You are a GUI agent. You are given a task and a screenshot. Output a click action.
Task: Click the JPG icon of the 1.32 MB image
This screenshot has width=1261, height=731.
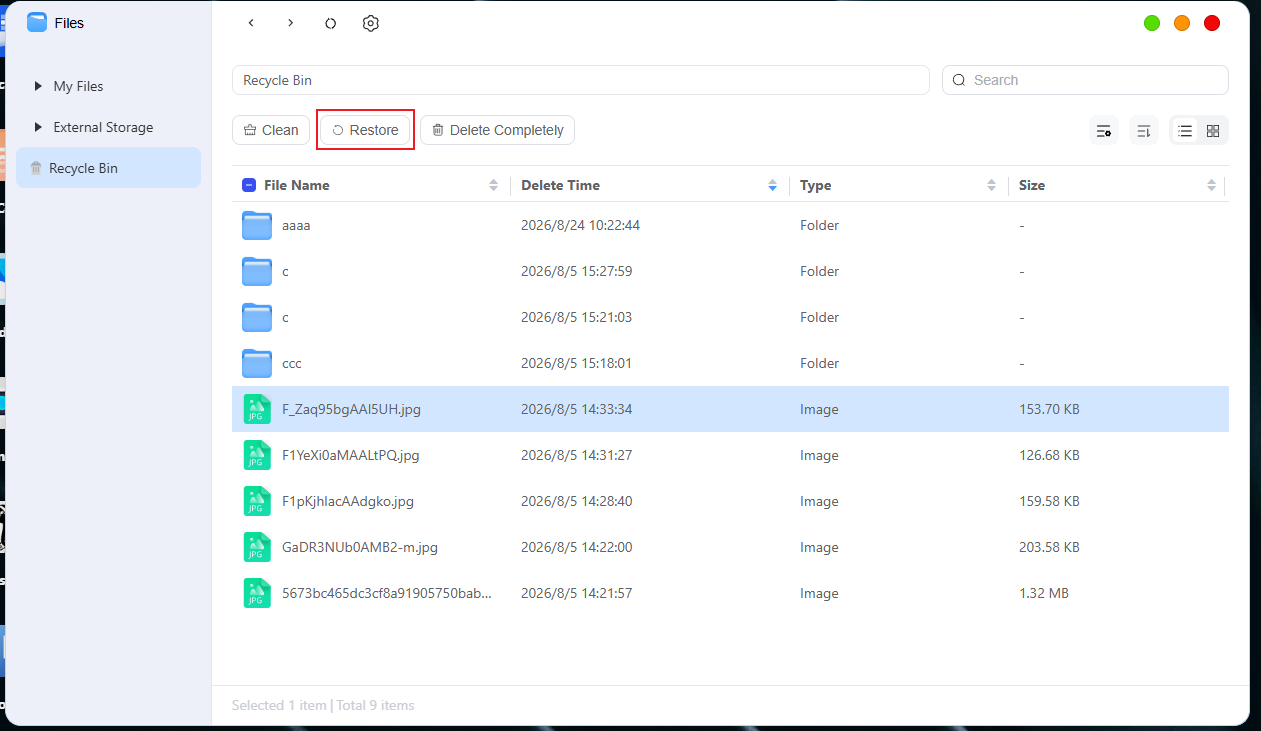[257, 593]
